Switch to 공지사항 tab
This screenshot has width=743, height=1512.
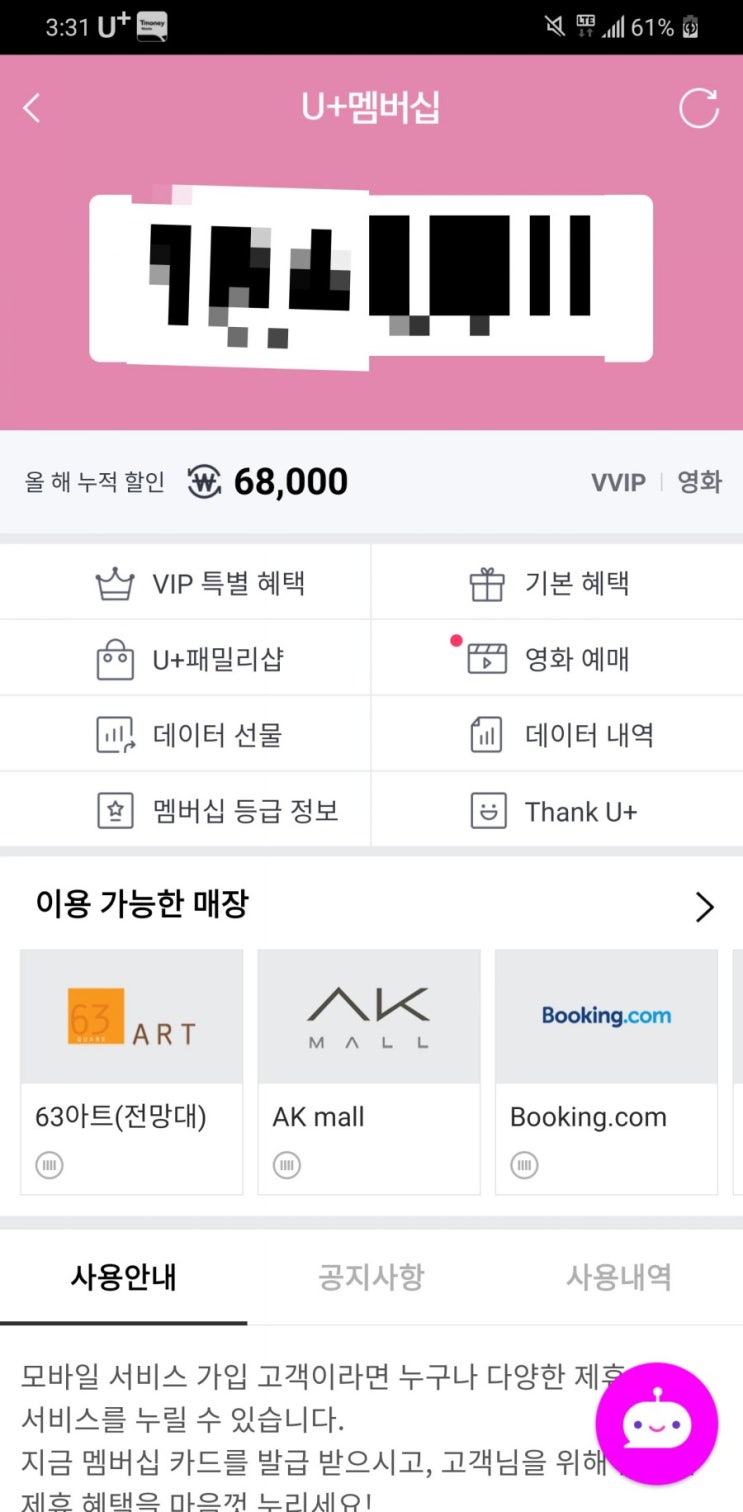coord(371,1277)
